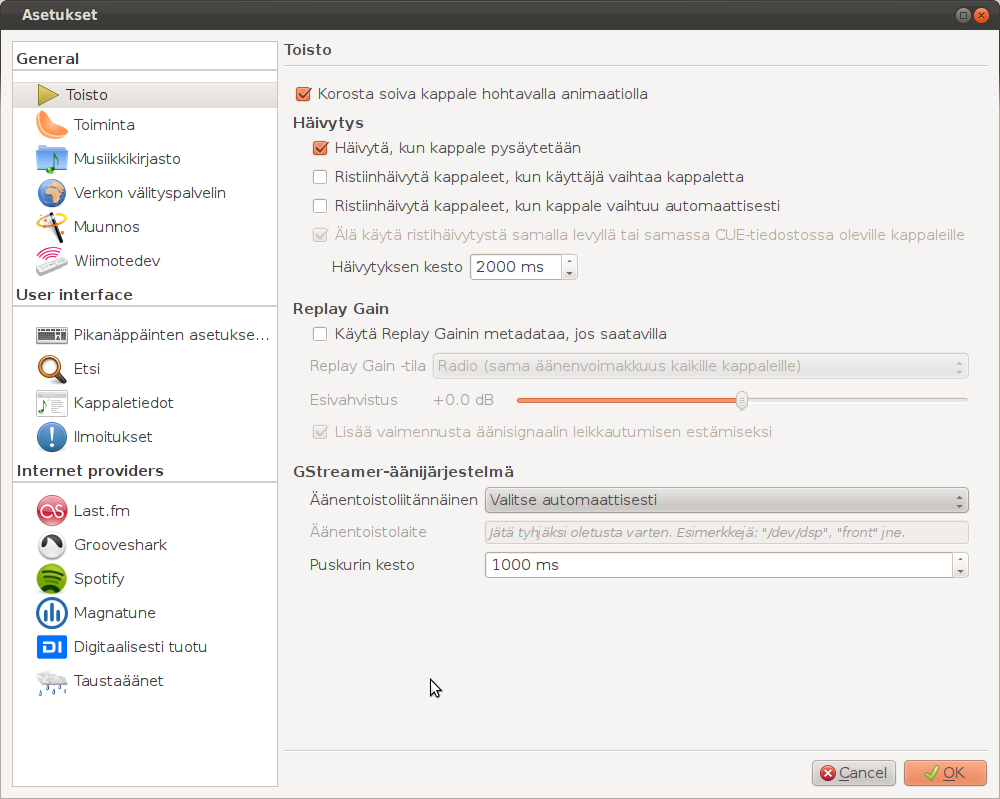This screenshot has width=1000, height=799.
Task: Click the Last.fm logo icon
Action: [x=52, y=511]
